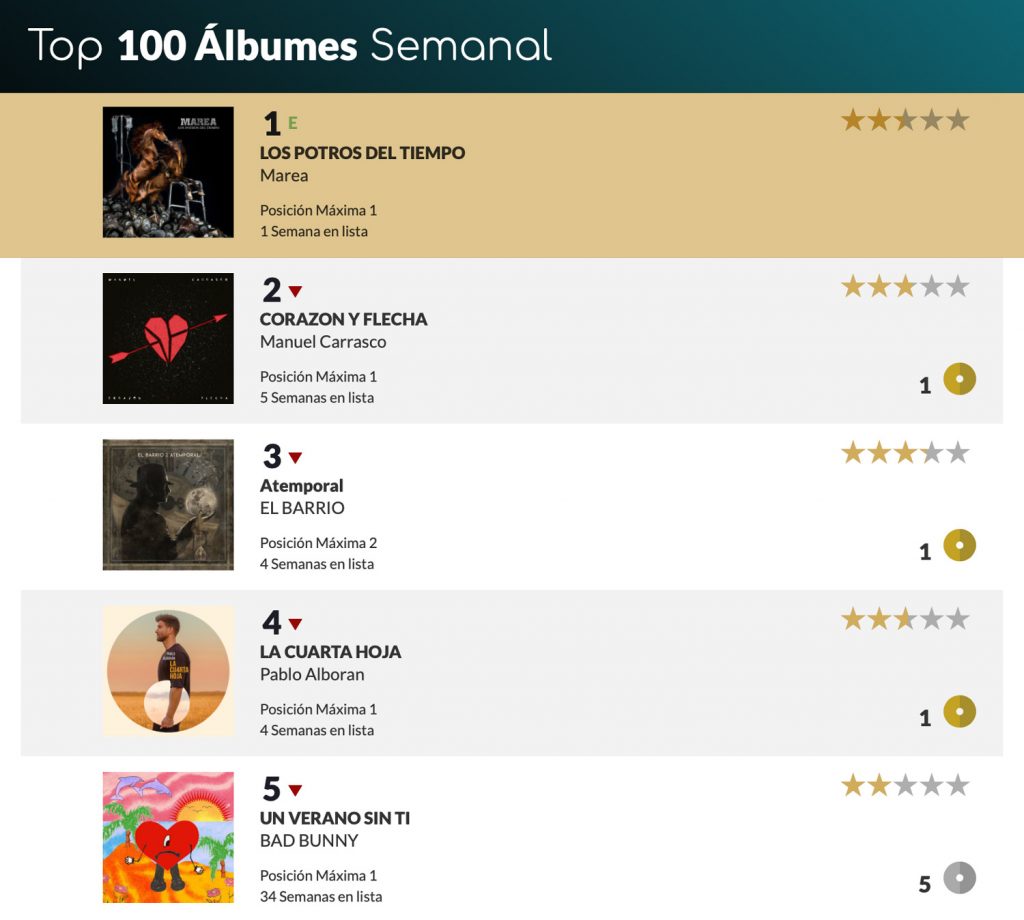
Task: Click the red down arrow beside position 3
Action: point(295,458)
